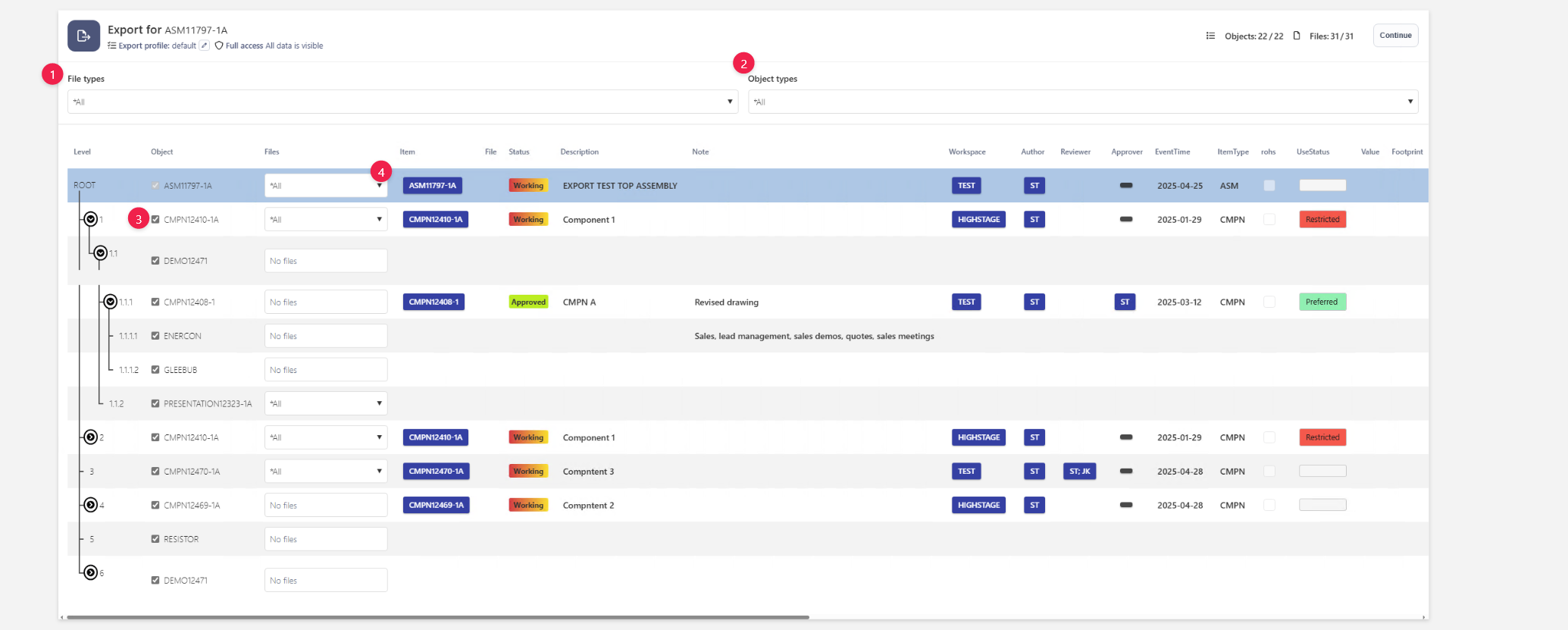Screen dimensions: 1568x630
Task: Click the Revised drawing note
Action: pos(726,302)
